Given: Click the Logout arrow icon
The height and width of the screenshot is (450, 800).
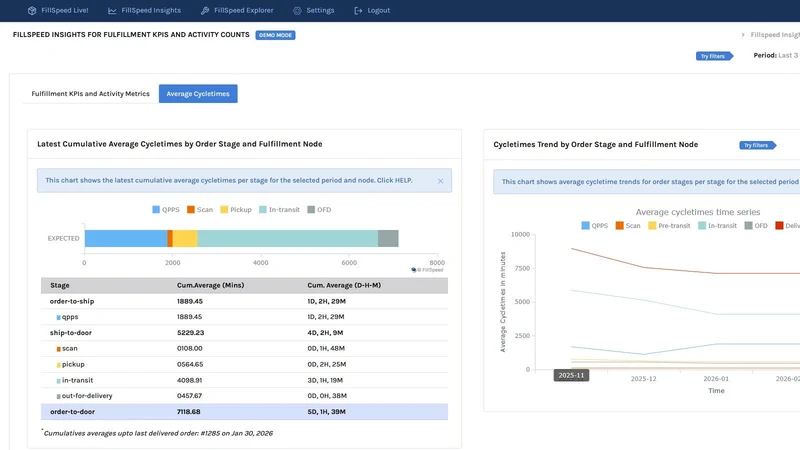Looking at the screenshot, I should pyautogui.click(x=358, y=10).
